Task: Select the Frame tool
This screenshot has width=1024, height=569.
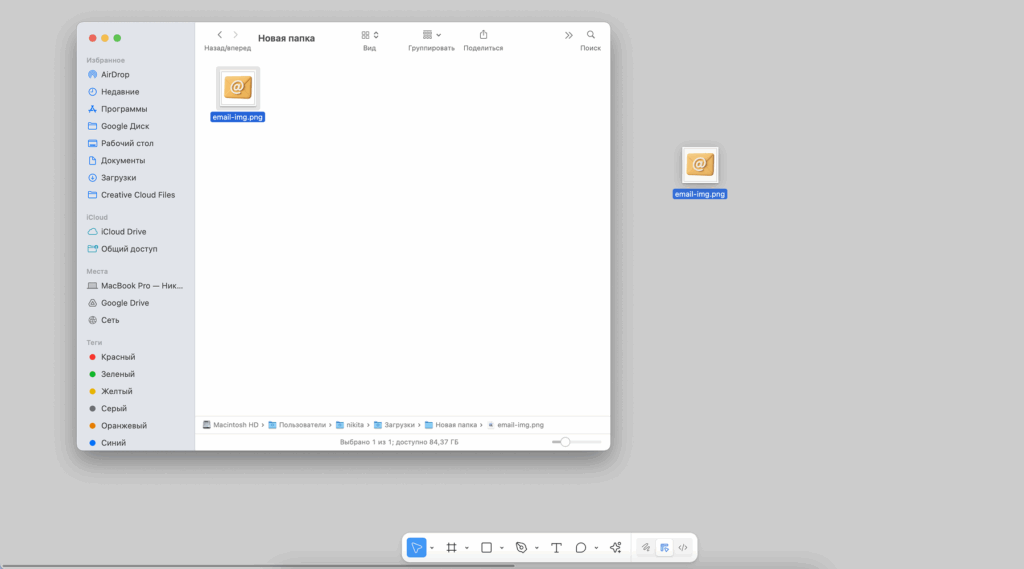Action: coord(451,547)
